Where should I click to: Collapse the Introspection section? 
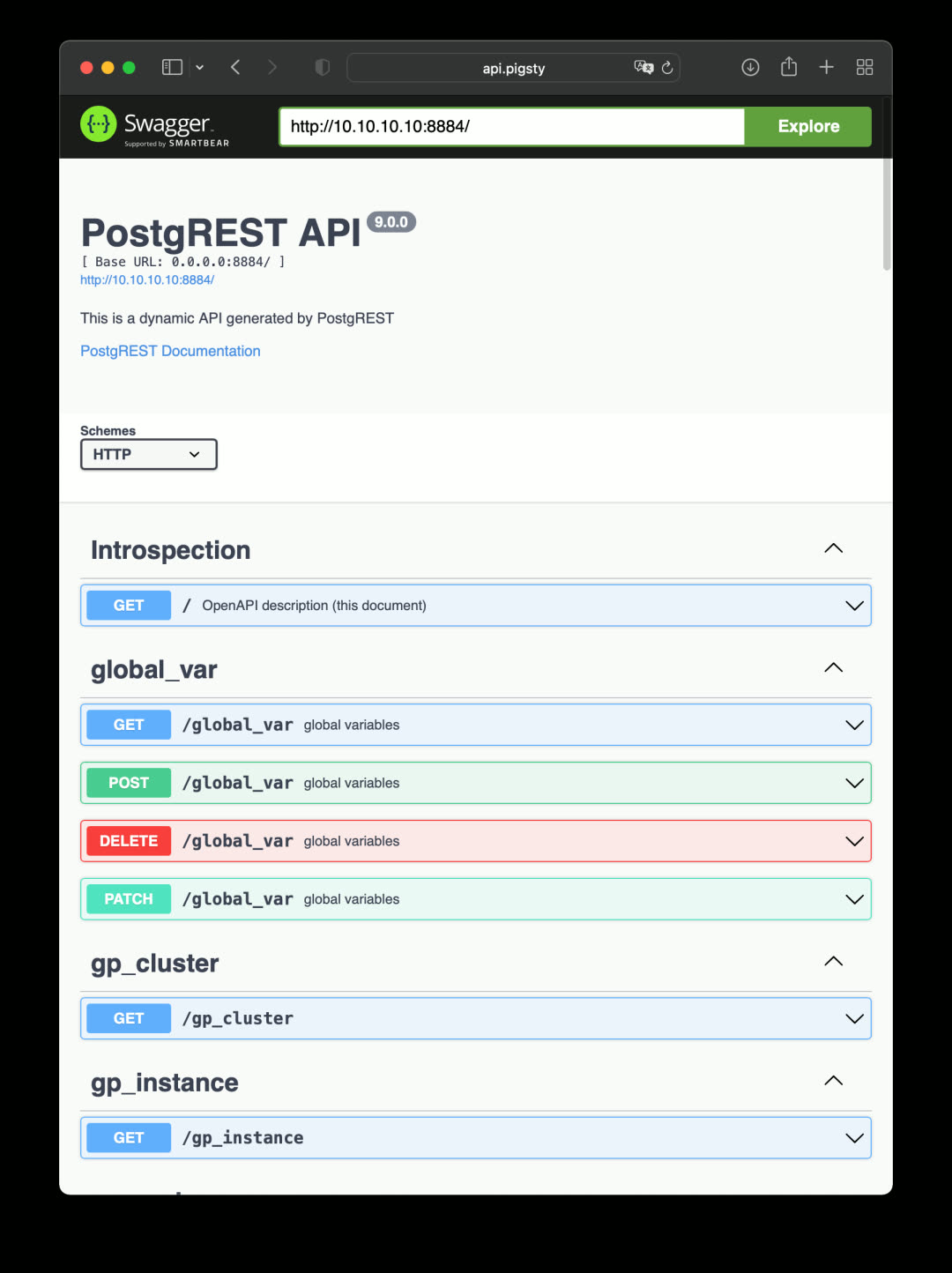click(x=833, y=549)
